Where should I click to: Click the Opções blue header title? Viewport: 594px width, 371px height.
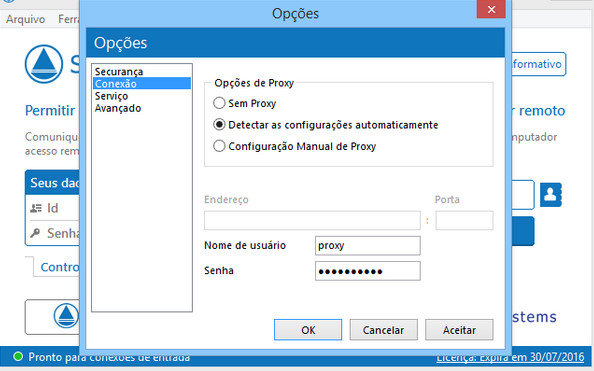(x=120, y=43)
